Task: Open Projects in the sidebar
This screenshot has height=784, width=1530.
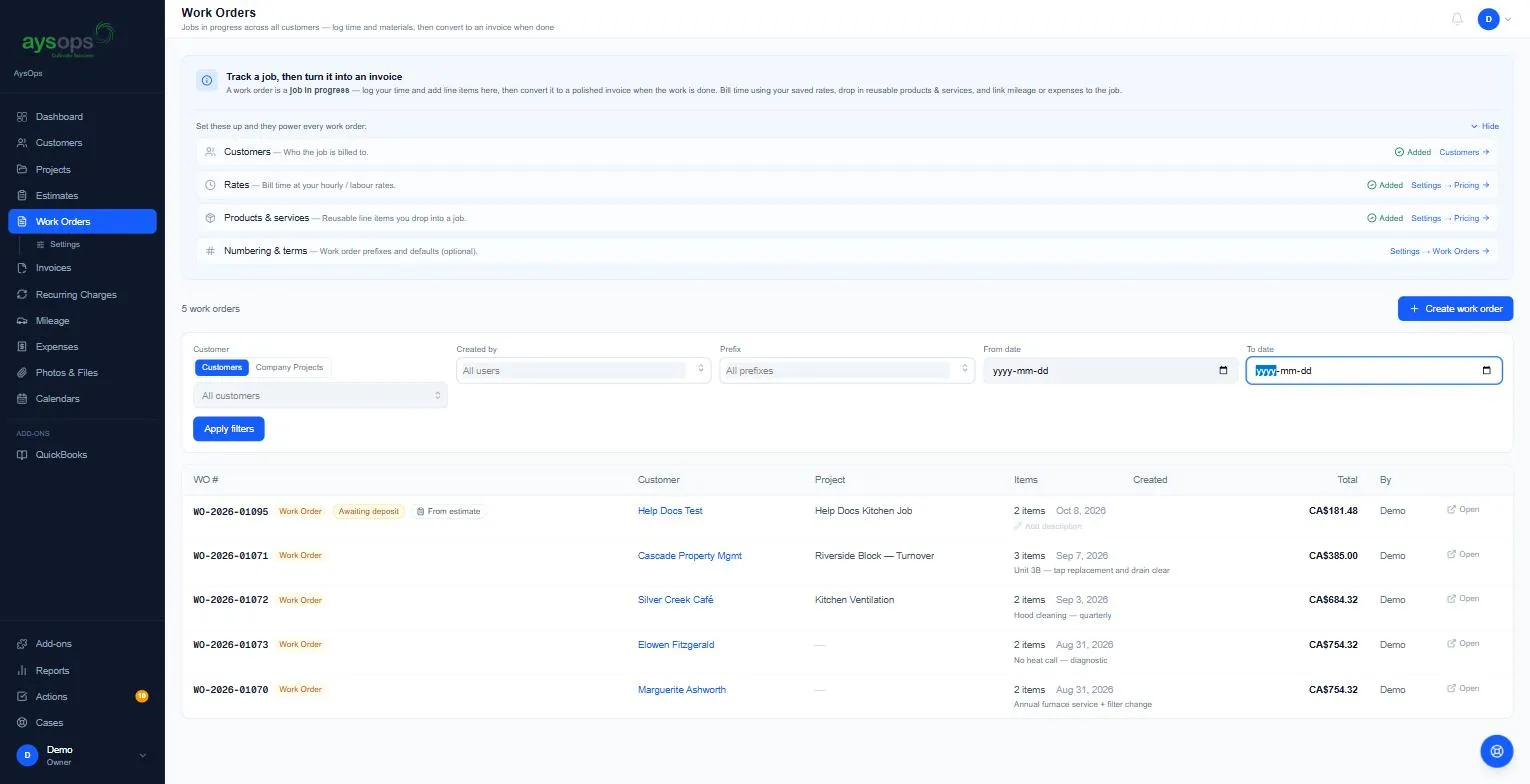Action: click(82, 170)
